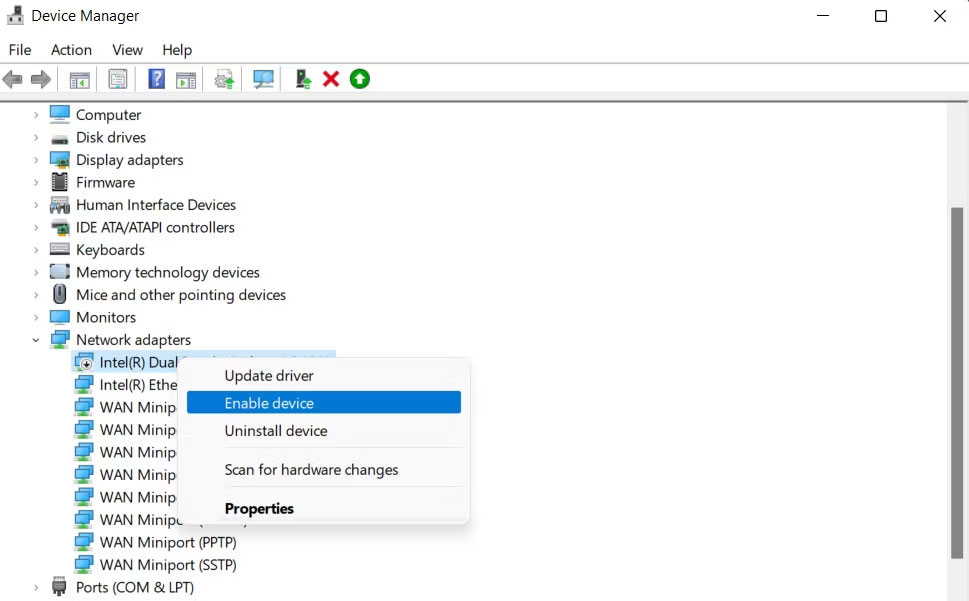The image size is (969, 601).
Task: Expand the Monitors node
Action: [36, 317]
